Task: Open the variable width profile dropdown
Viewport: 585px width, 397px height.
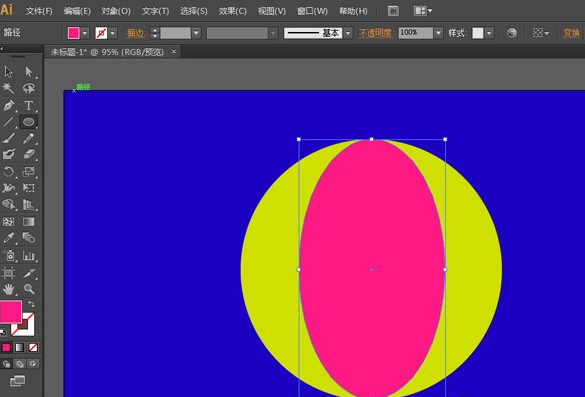Action: click(273, 33)
